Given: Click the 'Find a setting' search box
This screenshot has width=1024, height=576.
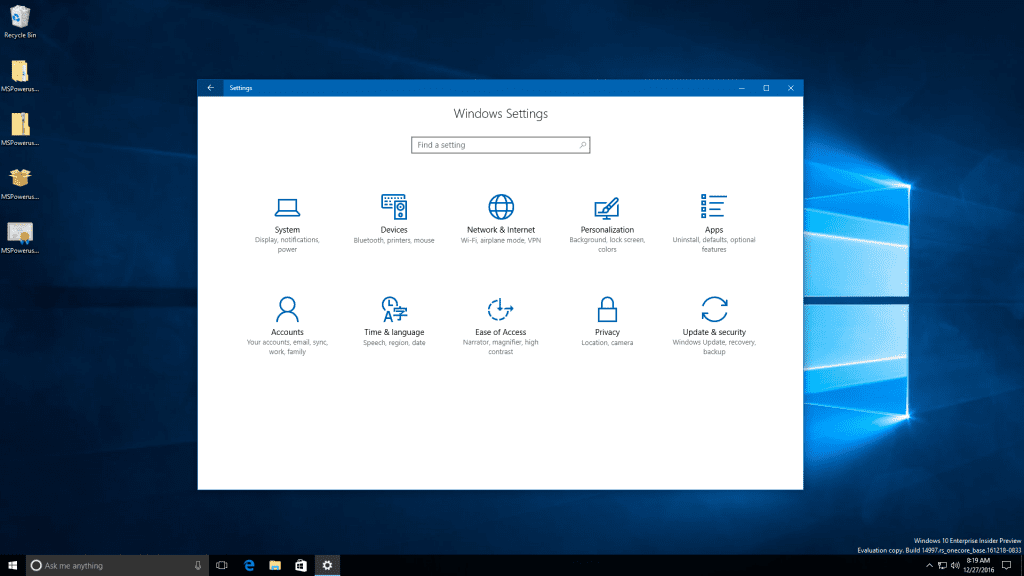Looking at the screenshot, I should (x=500, y=145).
